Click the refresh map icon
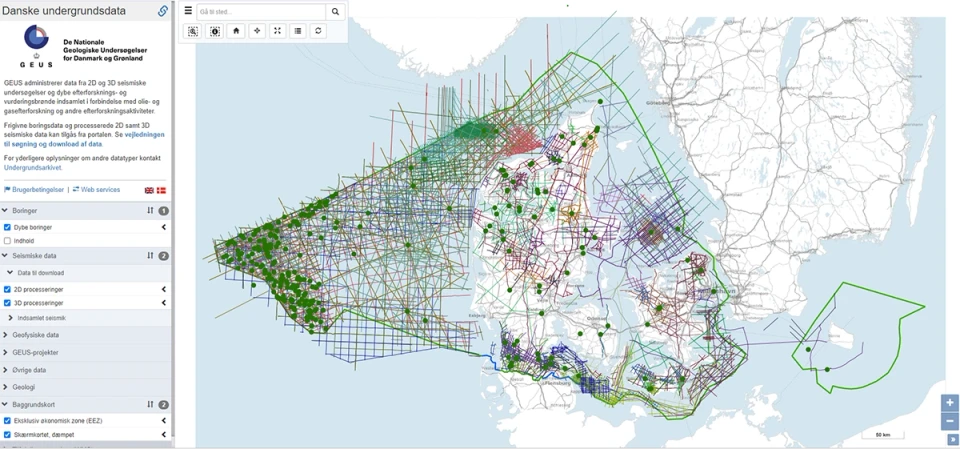The image size is (960, 449). [318, 31]
